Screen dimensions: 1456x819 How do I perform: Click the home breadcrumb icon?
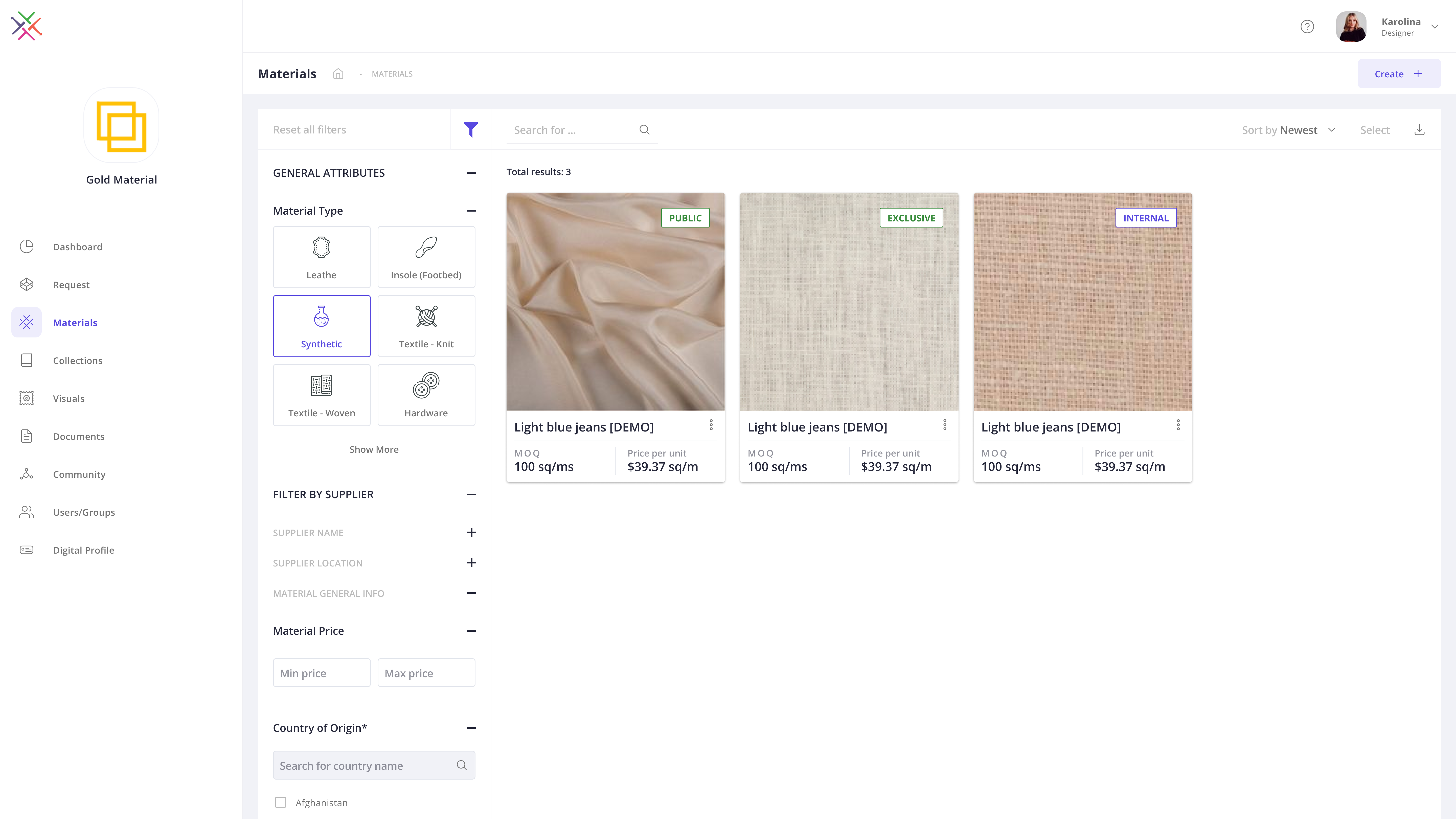pyautogui.click(x=338, y=74)
